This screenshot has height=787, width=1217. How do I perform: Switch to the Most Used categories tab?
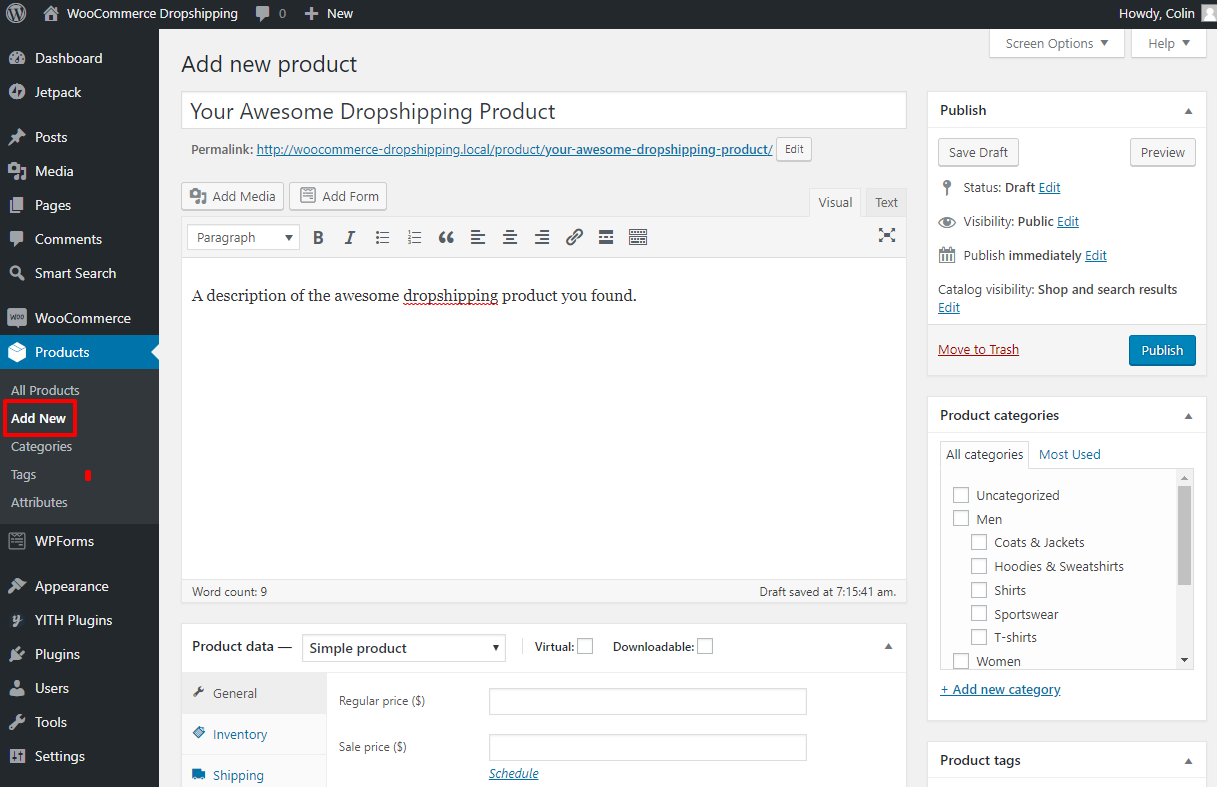1069,455
